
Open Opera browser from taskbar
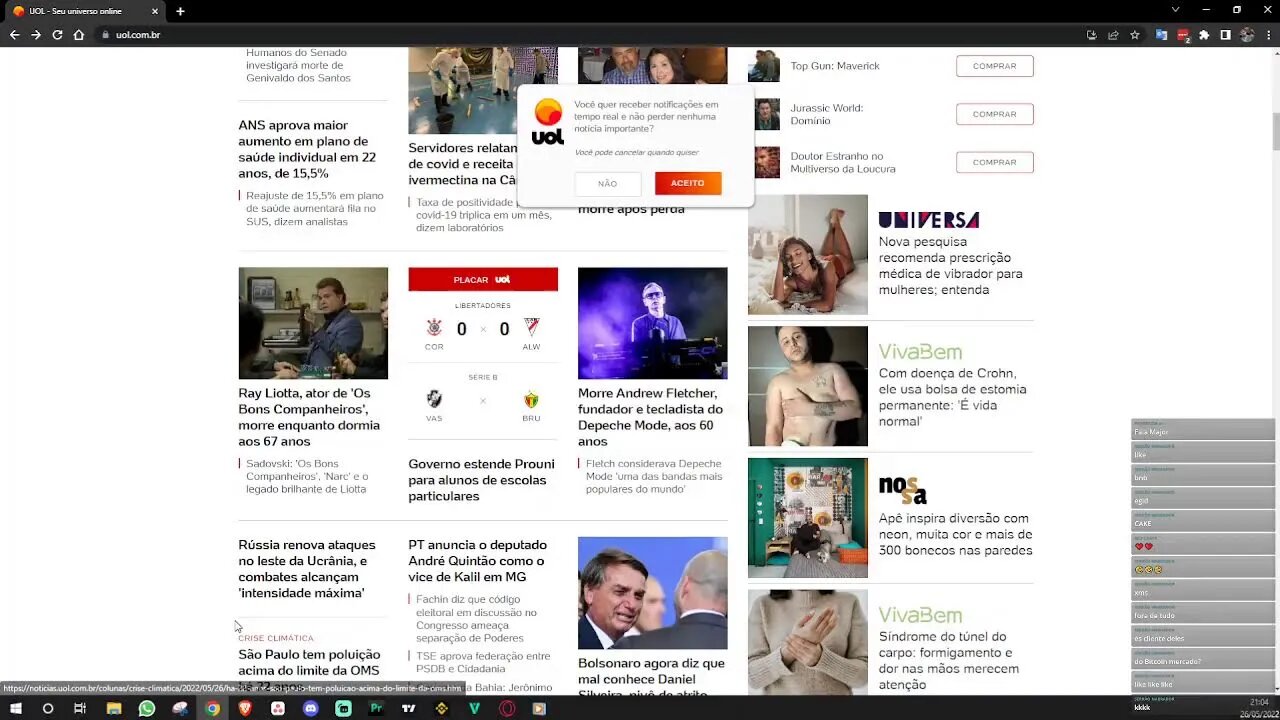(x=507, y=709)
